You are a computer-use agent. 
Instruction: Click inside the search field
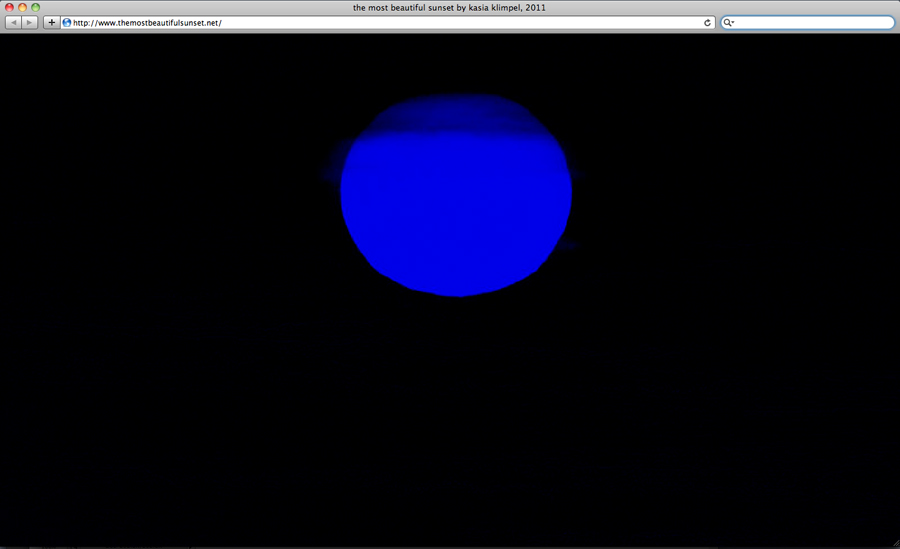808,22
